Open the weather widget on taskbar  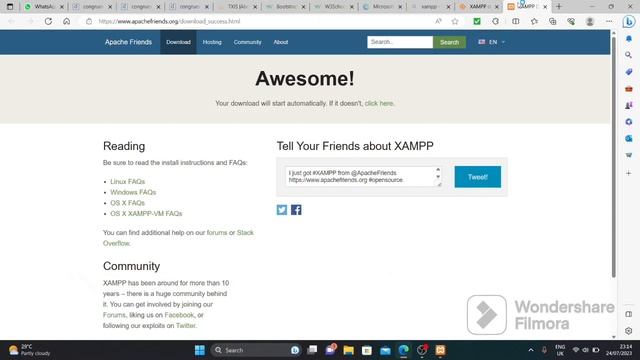29,350
